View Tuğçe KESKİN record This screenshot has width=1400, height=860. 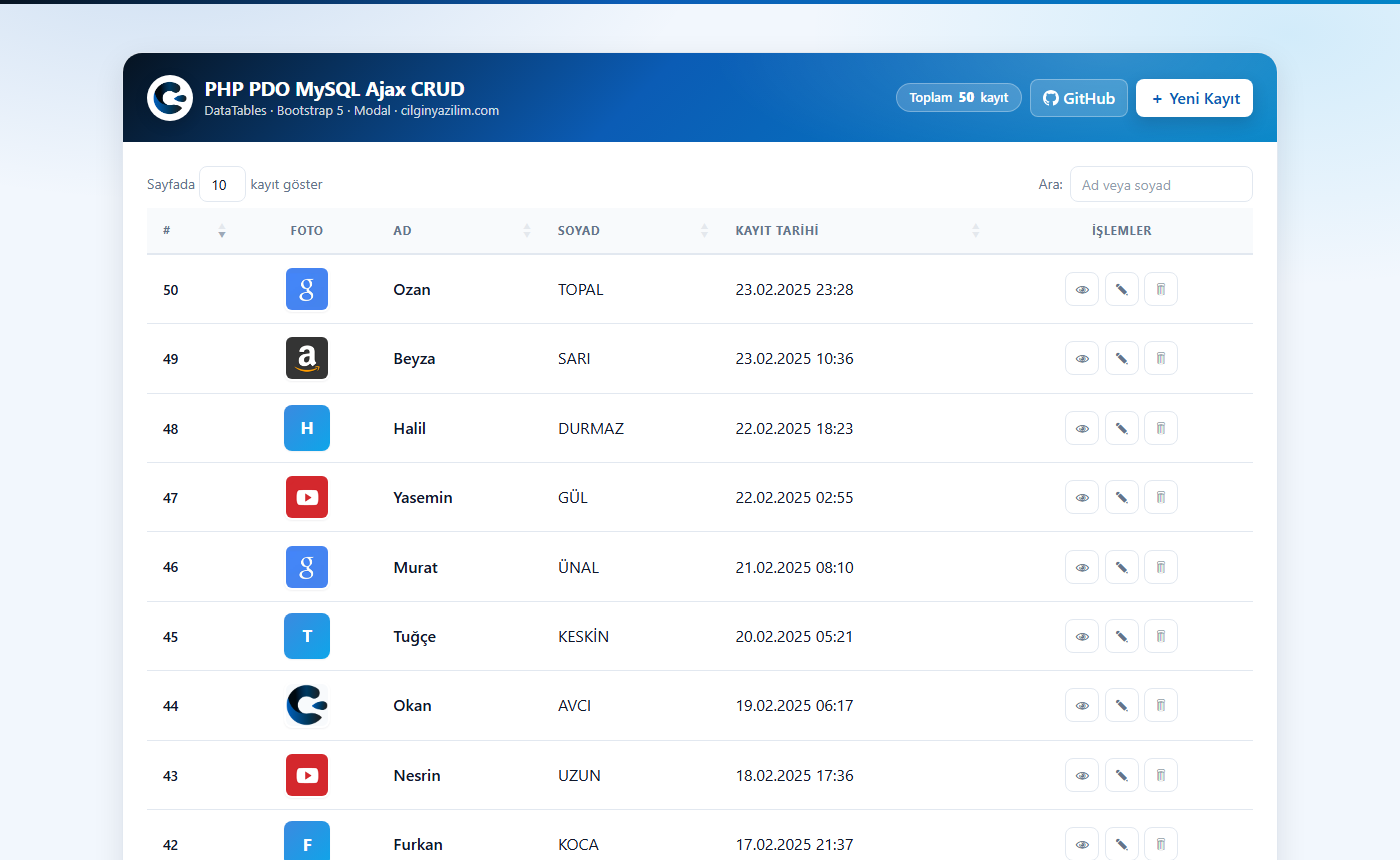click(1082, 636)
